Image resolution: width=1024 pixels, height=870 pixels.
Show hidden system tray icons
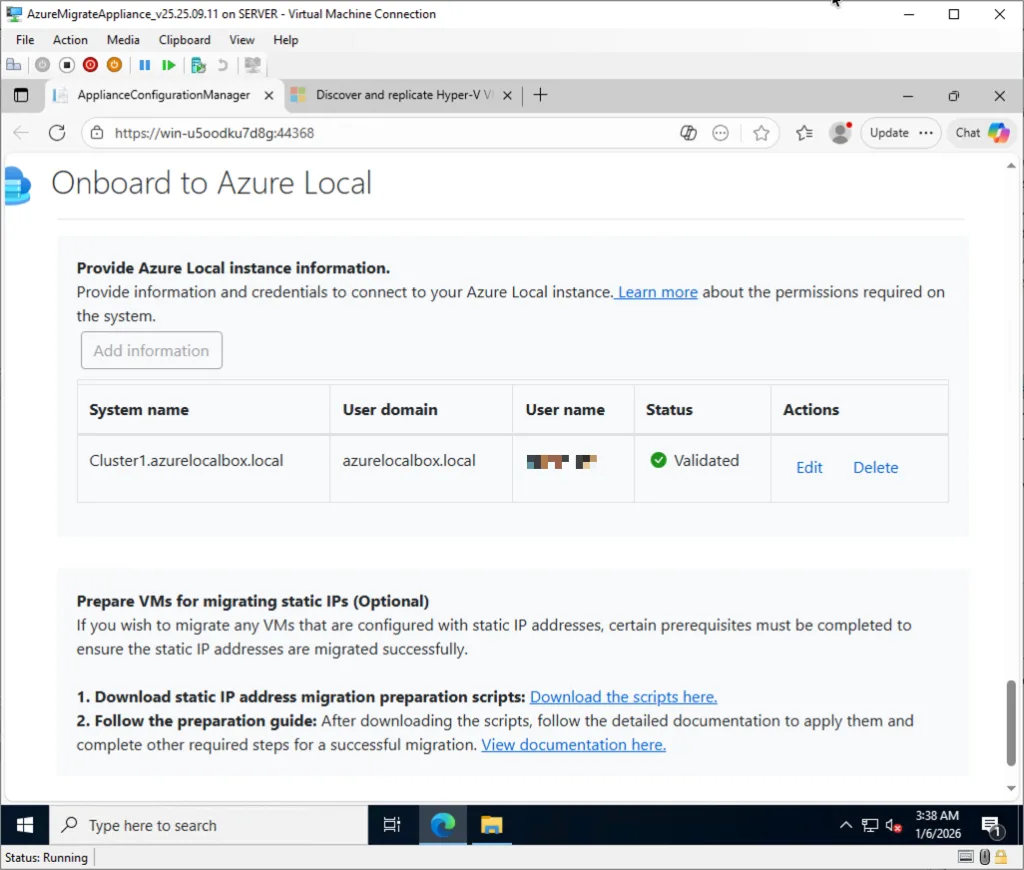[x=846, y=826]
